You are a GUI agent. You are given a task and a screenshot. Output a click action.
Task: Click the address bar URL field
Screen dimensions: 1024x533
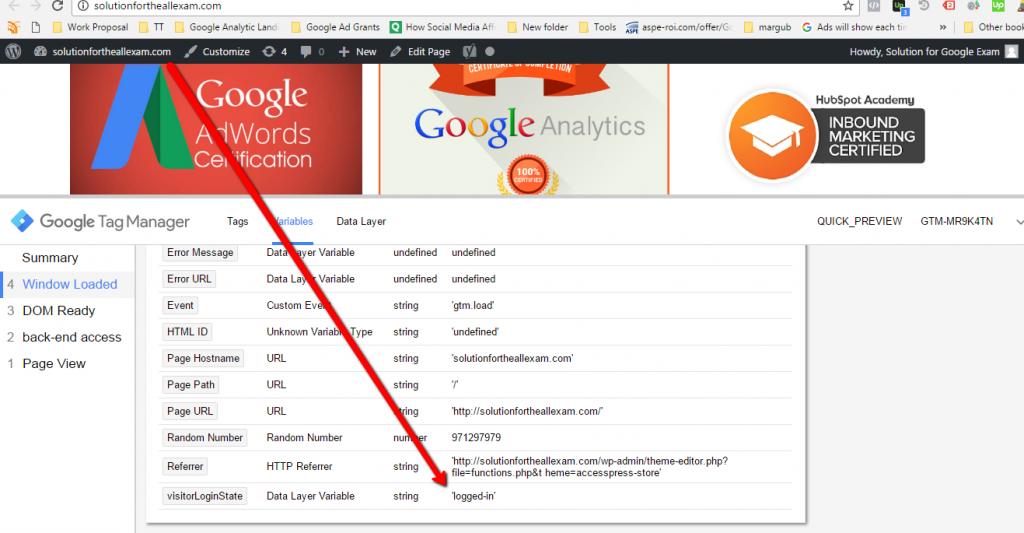point(457,6)
